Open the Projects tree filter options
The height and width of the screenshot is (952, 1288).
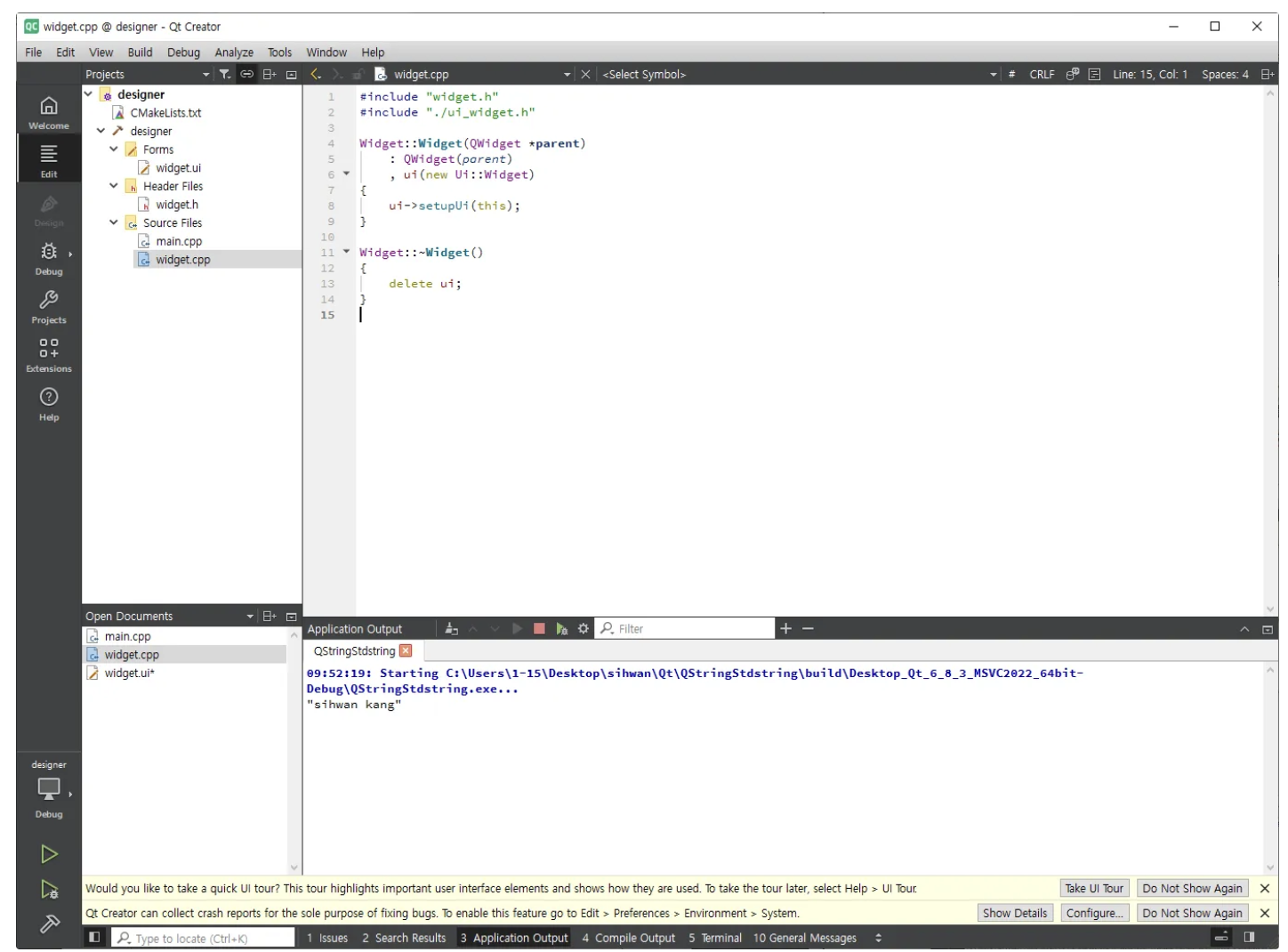[225, 75]
